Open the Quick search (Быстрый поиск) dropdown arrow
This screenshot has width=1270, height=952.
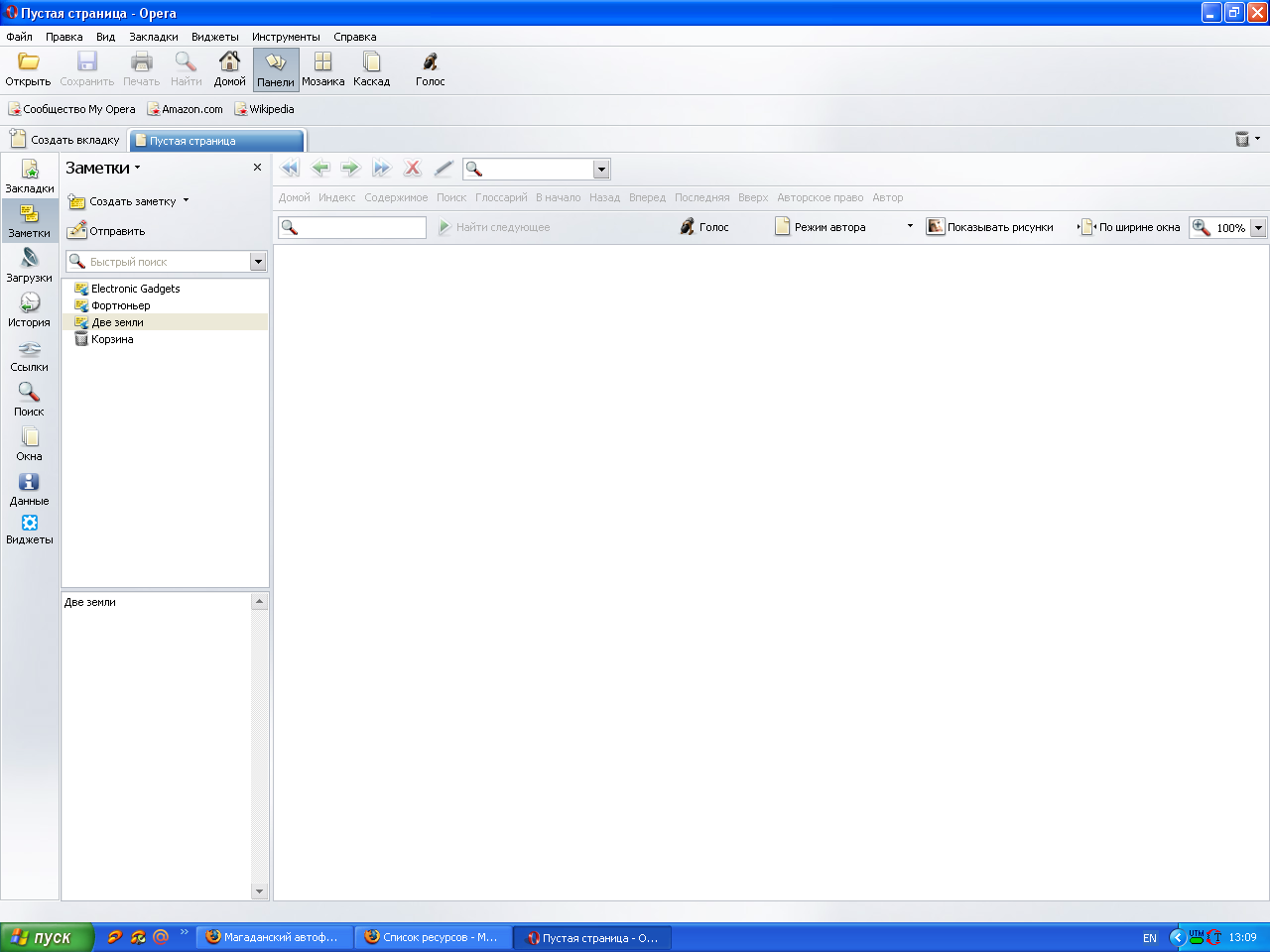click(258, 262)
